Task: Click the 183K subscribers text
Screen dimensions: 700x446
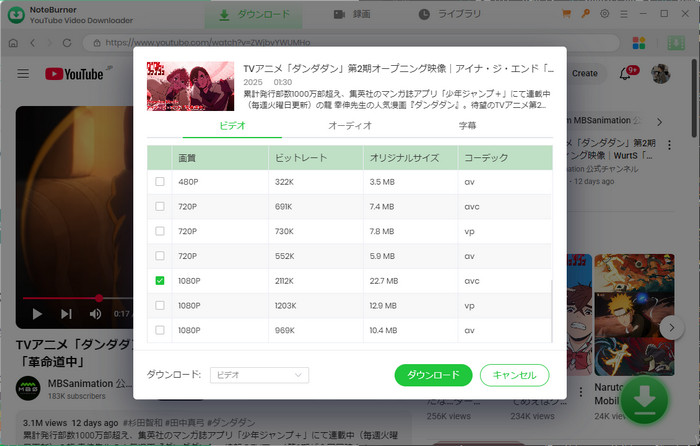Action: tap(77, 396)
